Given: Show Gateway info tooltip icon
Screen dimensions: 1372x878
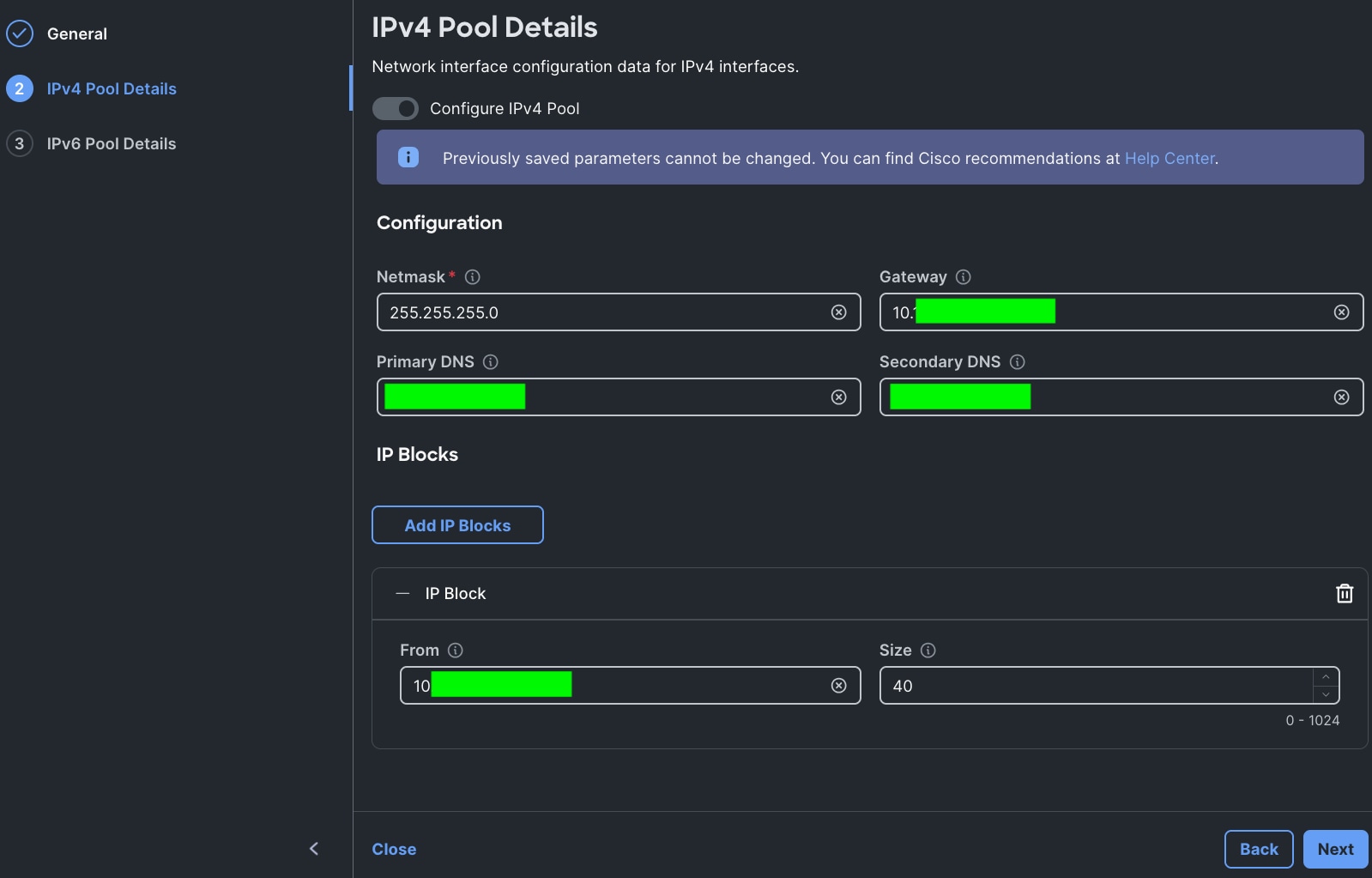Looking at the screenshot, I should (x=964, y=276).
